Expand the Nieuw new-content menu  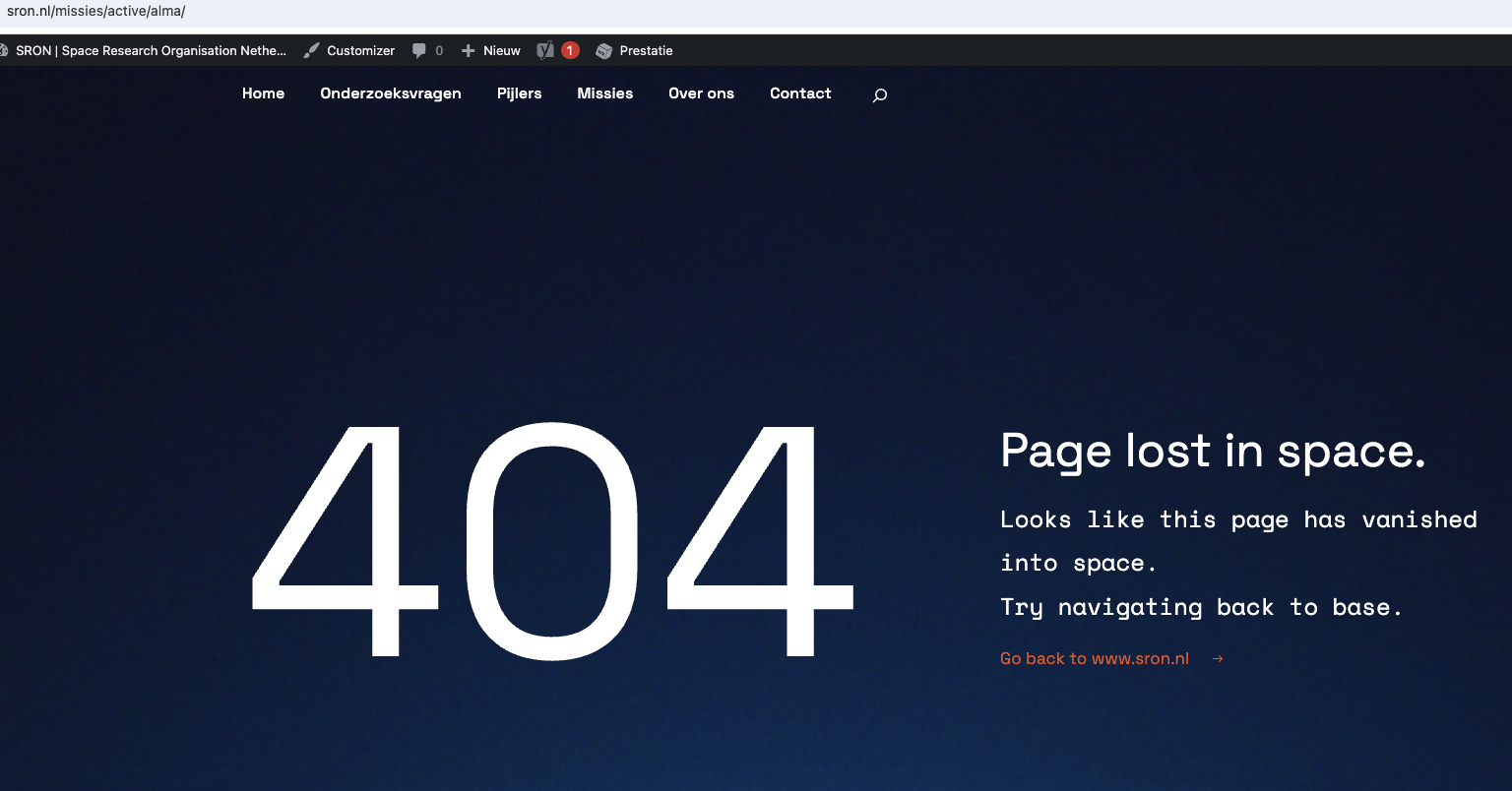point(502,50)
